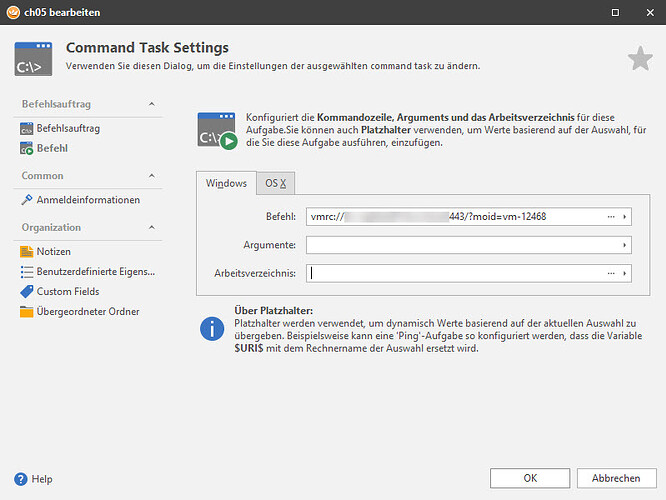
Task: Switch to the OS X tab
Action: [x=275, y=184]
